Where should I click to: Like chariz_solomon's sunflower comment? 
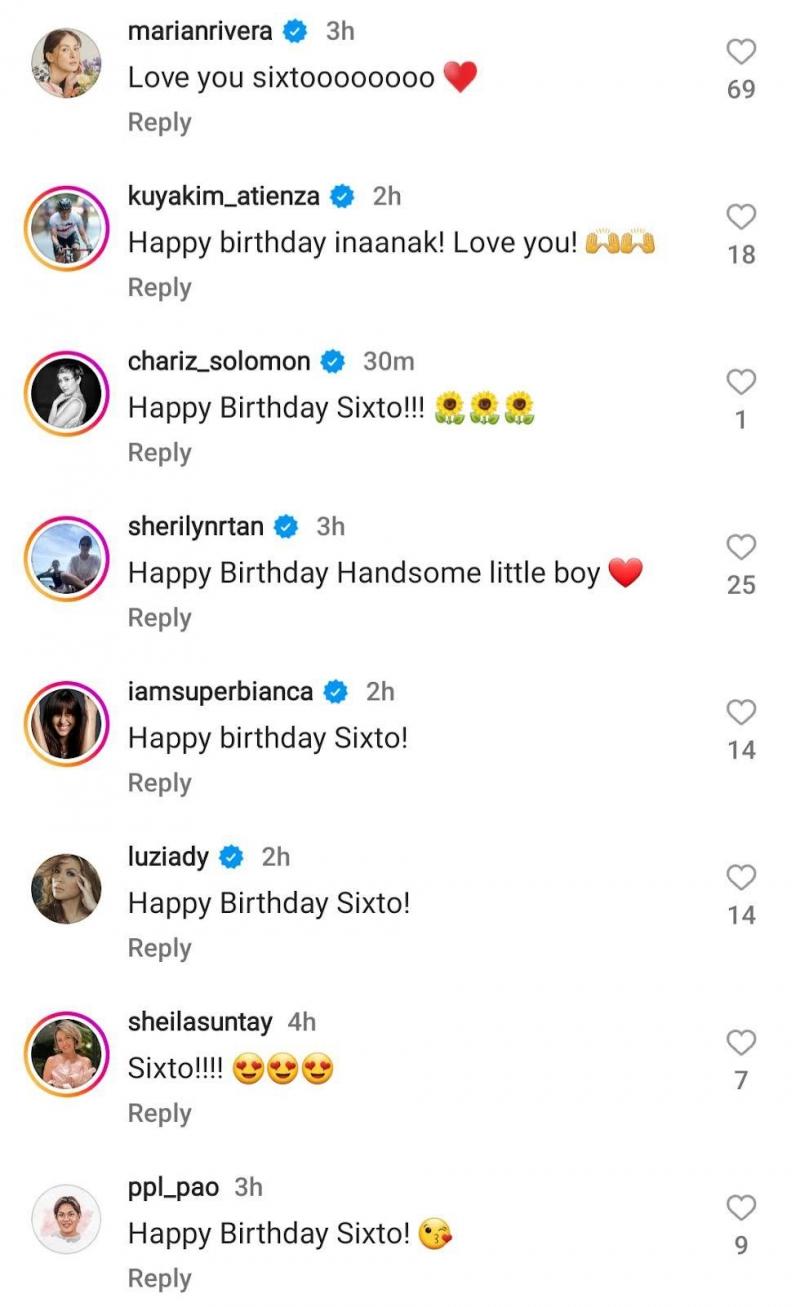click(x=741, y=382)
